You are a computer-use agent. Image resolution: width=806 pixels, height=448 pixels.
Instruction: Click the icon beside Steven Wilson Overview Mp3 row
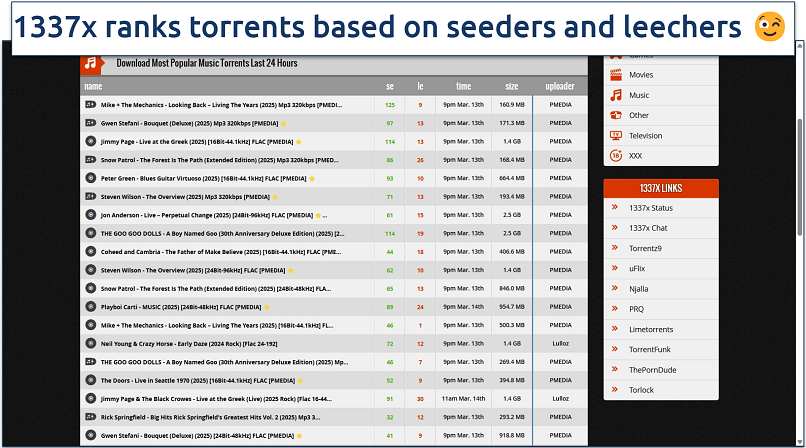click(x=90, y=196)
